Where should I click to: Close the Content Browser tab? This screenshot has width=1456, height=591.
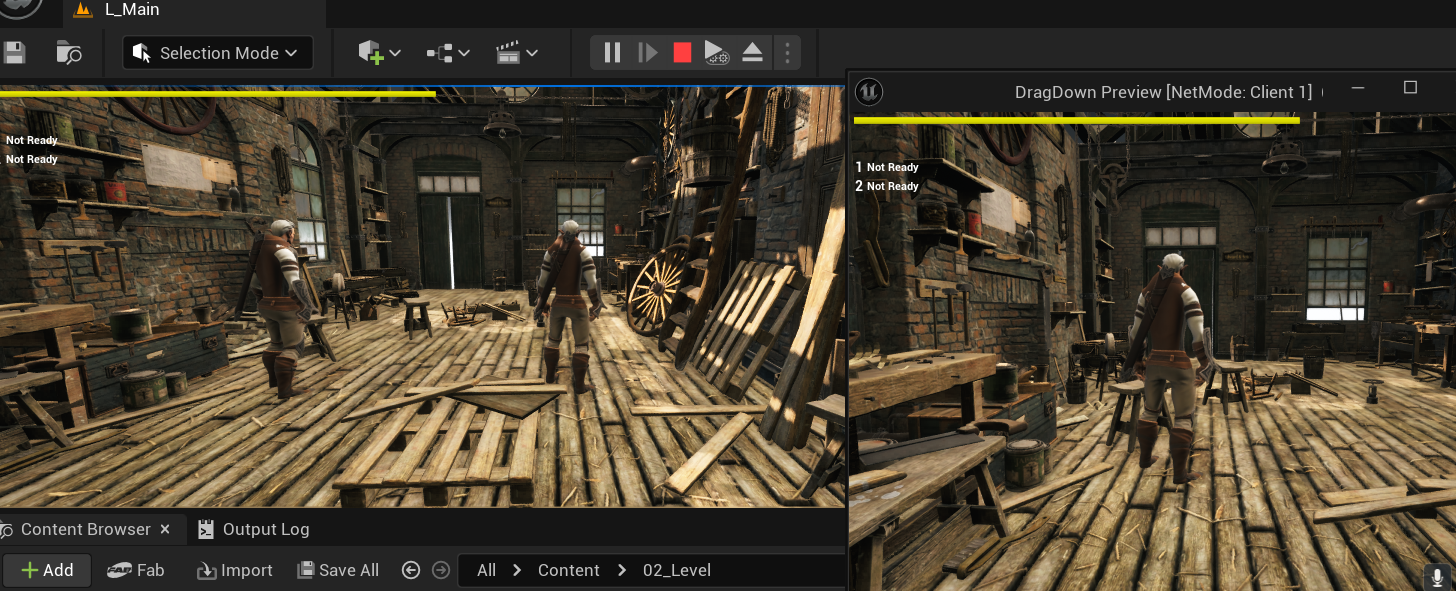(165, 529)
